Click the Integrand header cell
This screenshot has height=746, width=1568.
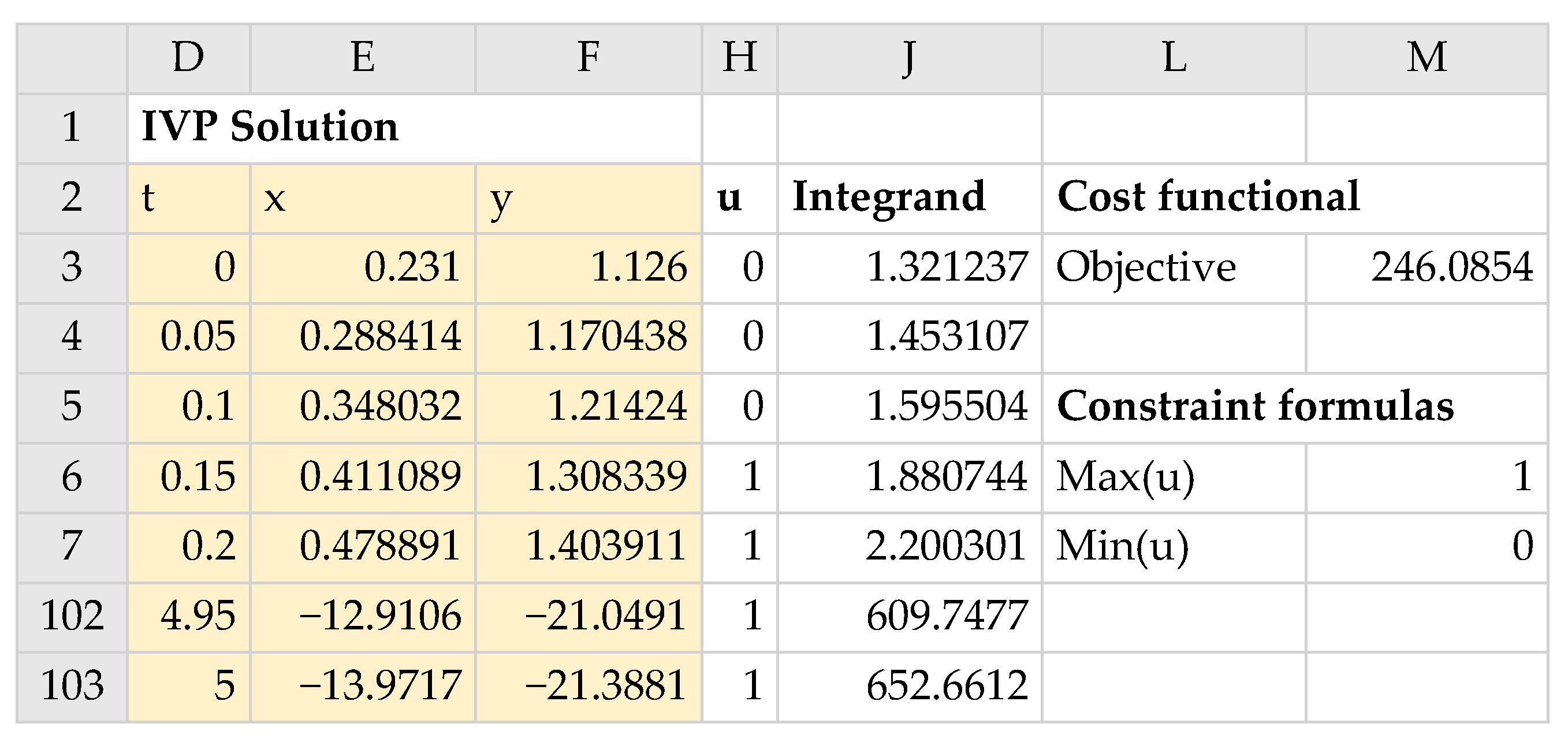[910, 197]
